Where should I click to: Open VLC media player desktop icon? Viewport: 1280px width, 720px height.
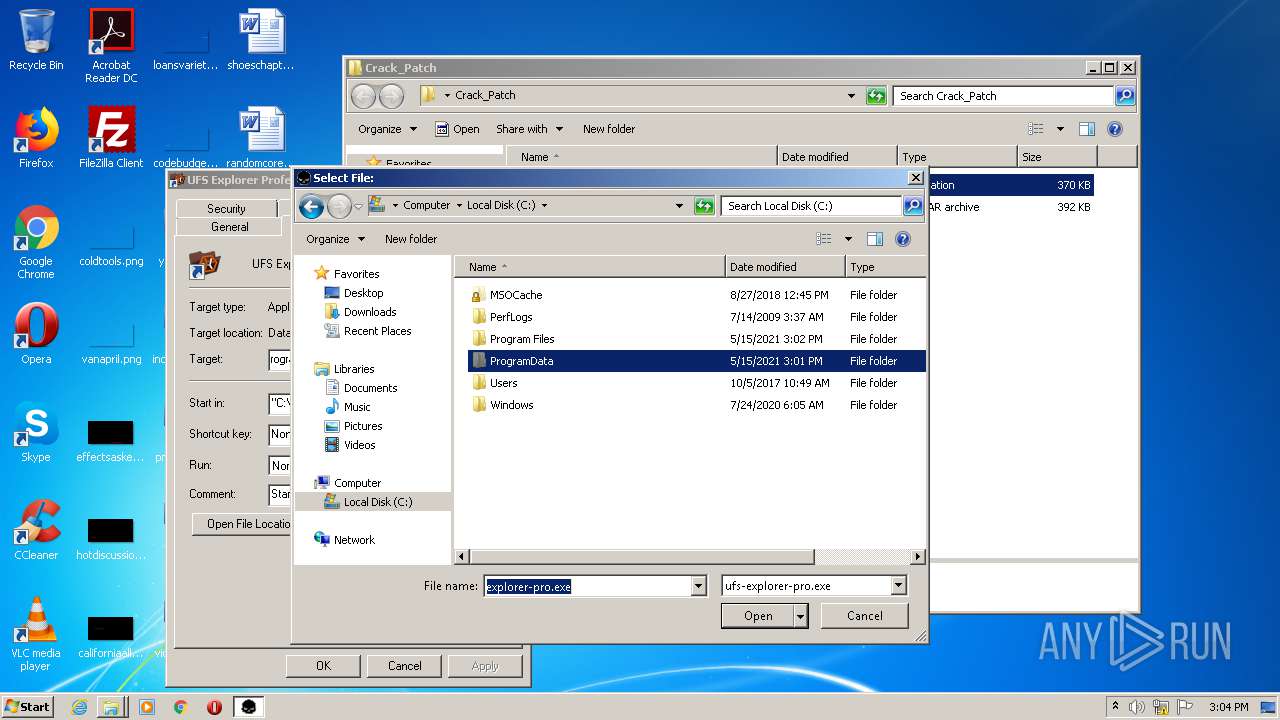point(36,634)
